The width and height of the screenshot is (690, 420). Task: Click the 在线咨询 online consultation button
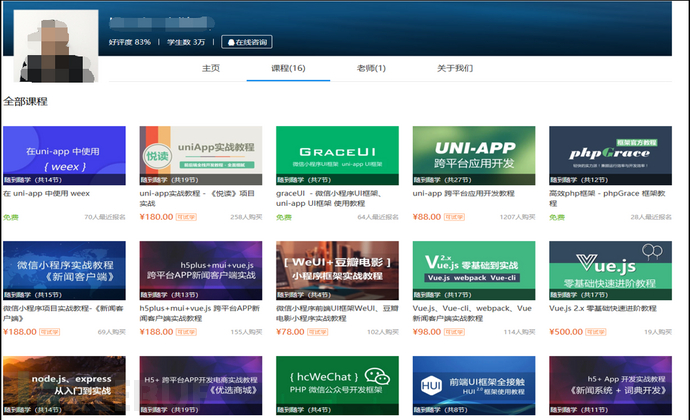(247, 42)
